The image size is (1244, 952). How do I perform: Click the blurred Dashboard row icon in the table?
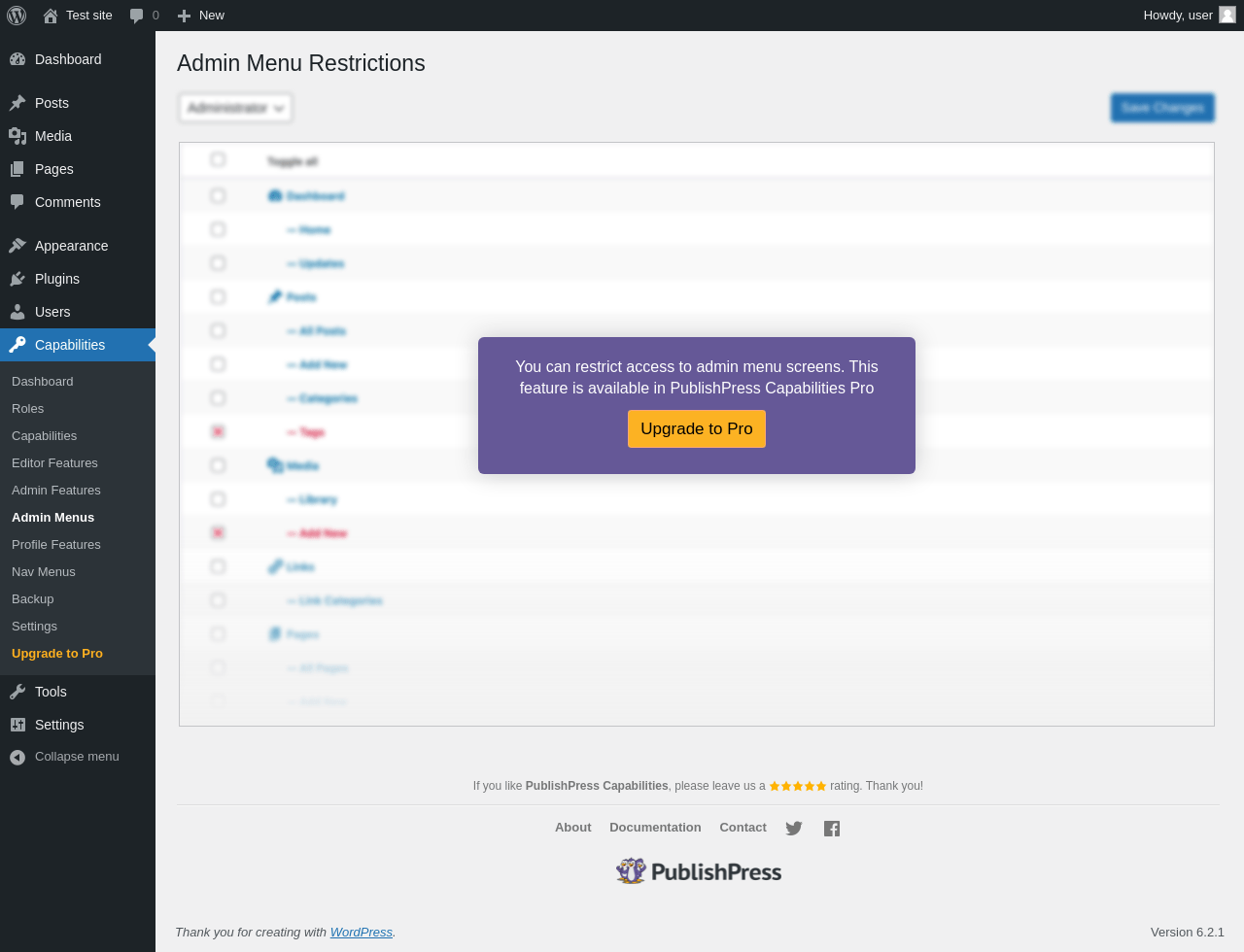(x=275, y=196)
